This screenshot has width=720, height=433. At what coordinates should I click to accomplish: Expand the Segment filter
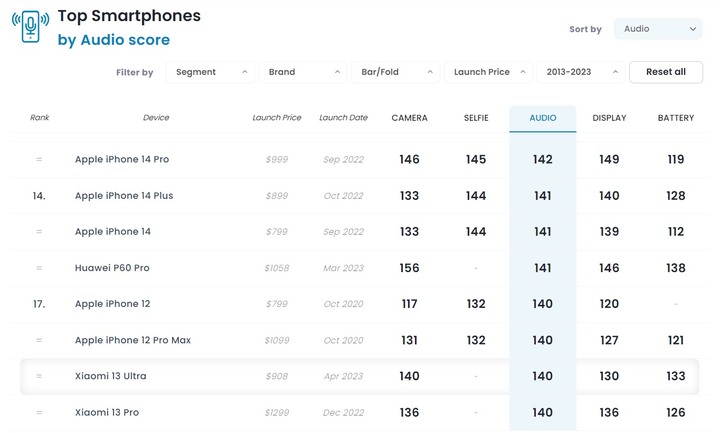210,72
